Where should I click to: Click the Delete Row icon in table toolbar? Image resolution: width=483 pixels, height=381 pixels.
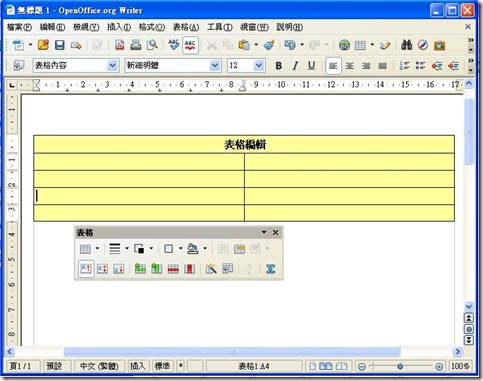point(173,269)
